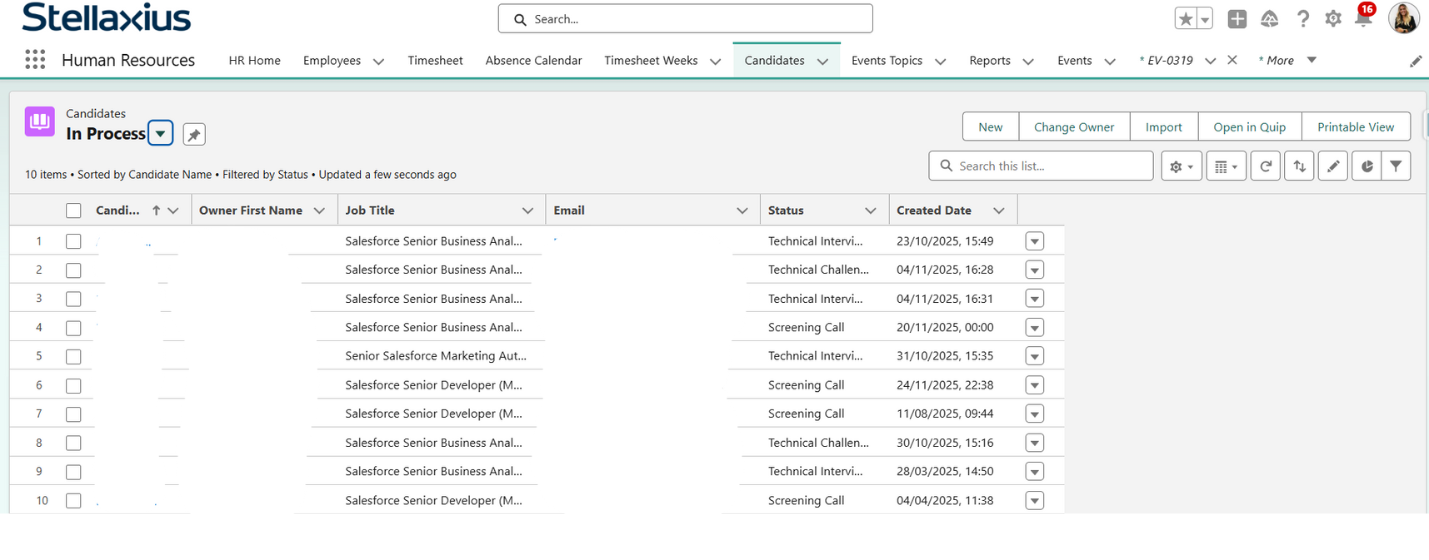Open the Timesheet tab
1429x560 pixels.
point(435,60)
